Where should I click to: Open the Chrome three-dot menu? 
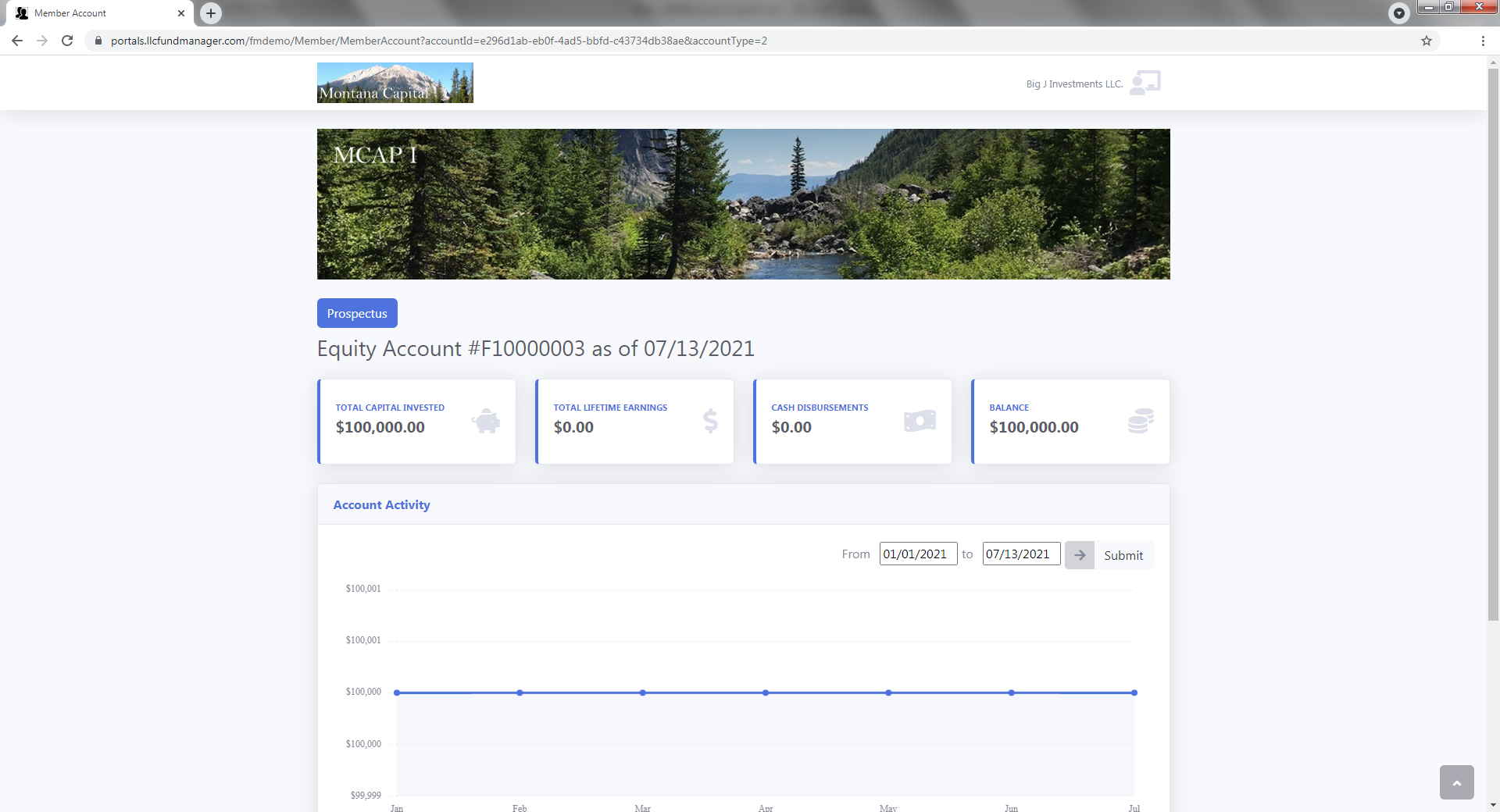point(1484,41)
